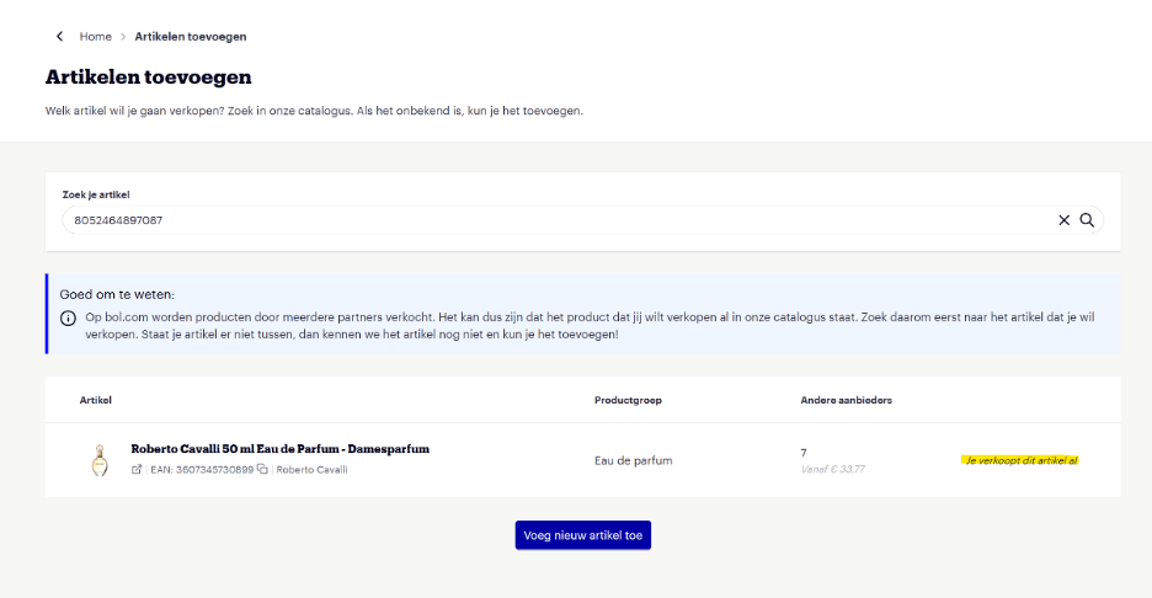Viewport: 1152px width, 598px height.
Task: Open external link icon beside EAN
Action: (136, 469)
